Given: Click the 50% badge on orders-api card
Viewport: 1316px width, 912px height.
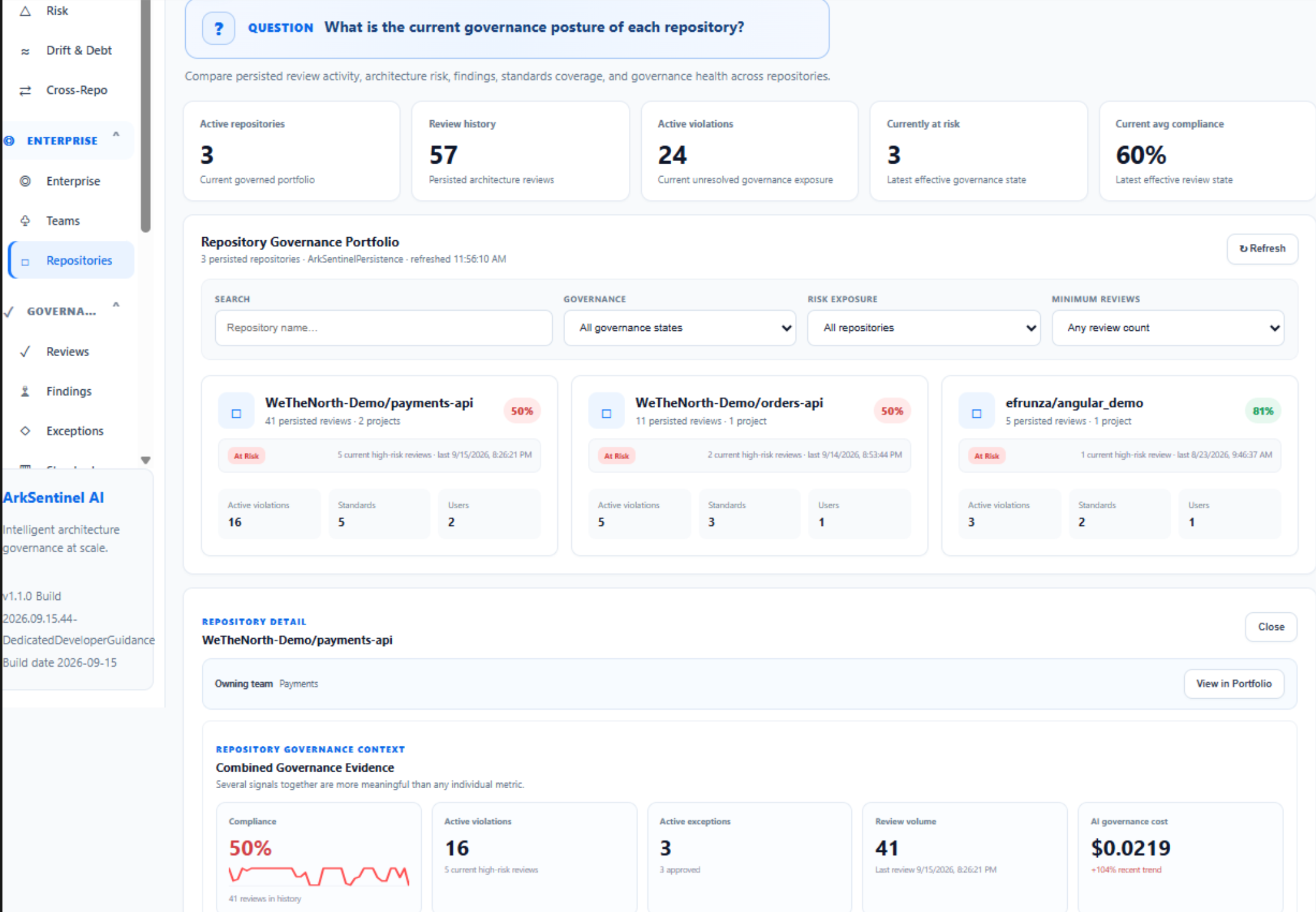Looking at the screenshot, I should click(x=892, y=411).
